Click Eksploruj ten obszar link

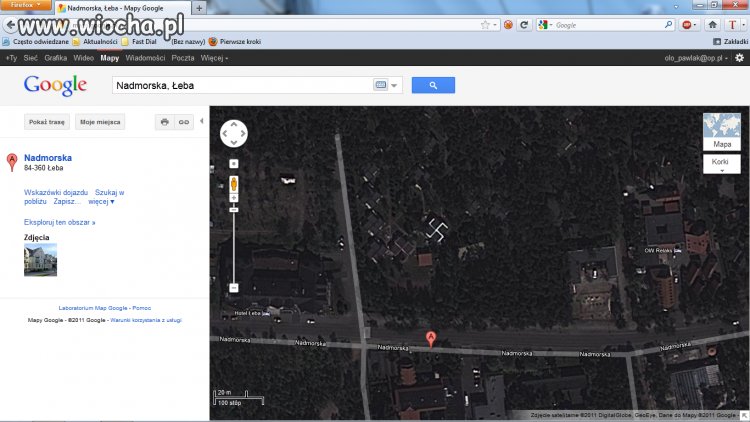(59, 222)
